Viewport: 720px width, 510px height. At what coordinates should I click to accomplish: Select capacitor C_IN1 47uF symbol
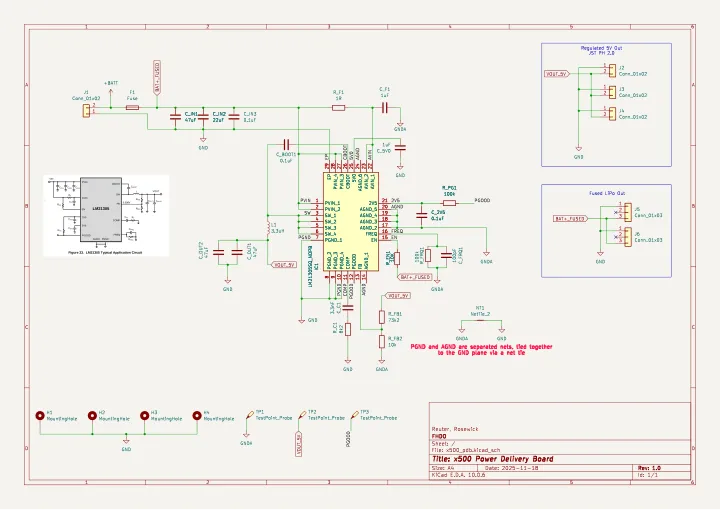pyautogui.click(x=175, y=117)
